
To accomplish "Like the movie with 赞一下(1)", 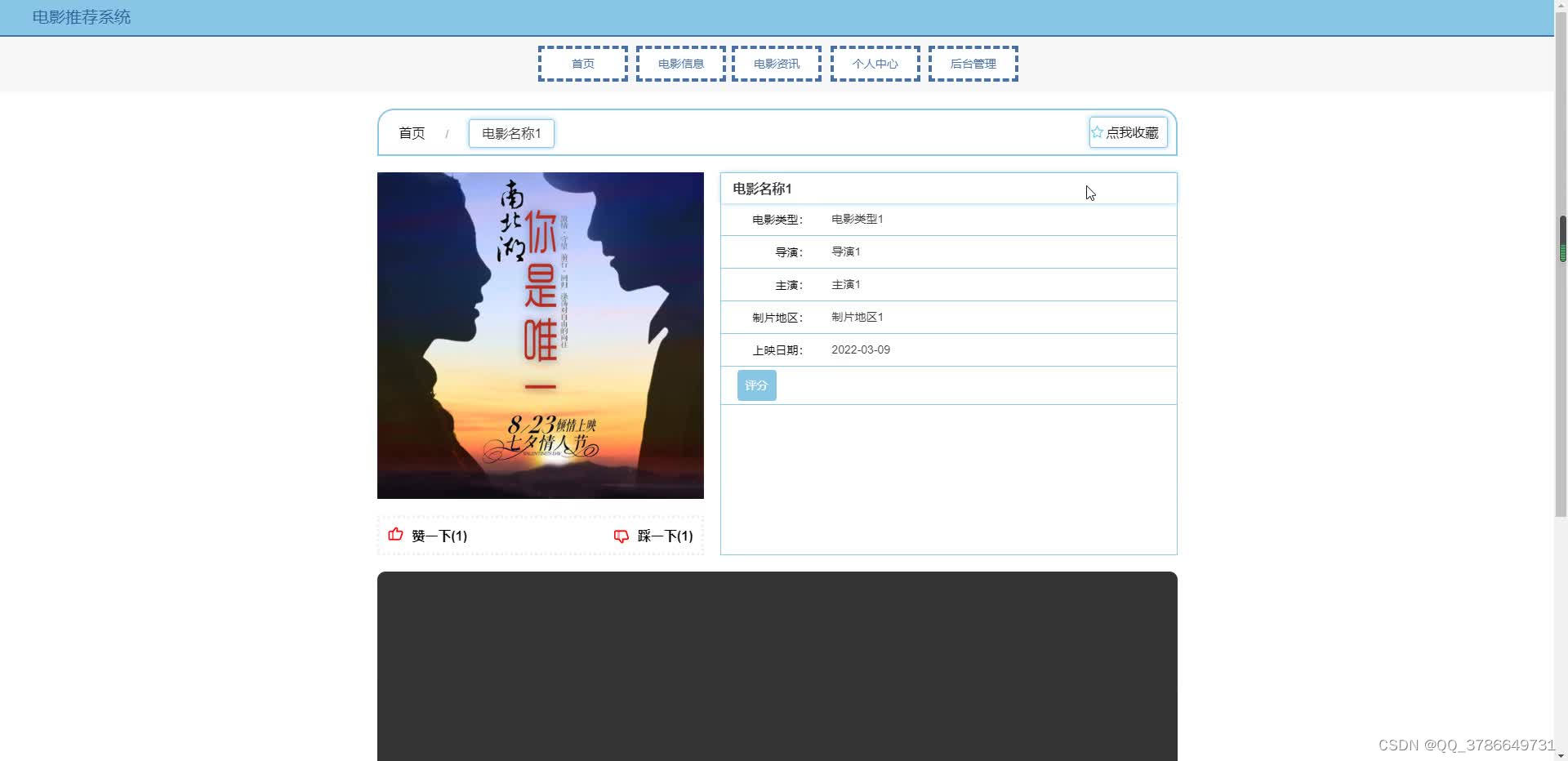I will coord(428,536).
